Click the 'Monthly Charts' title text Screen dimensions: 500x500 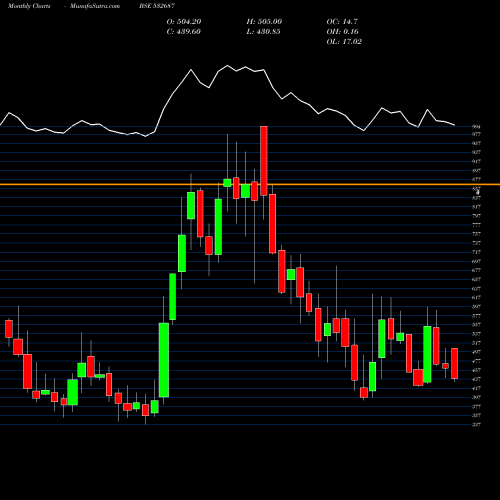[x=29, y=6]
